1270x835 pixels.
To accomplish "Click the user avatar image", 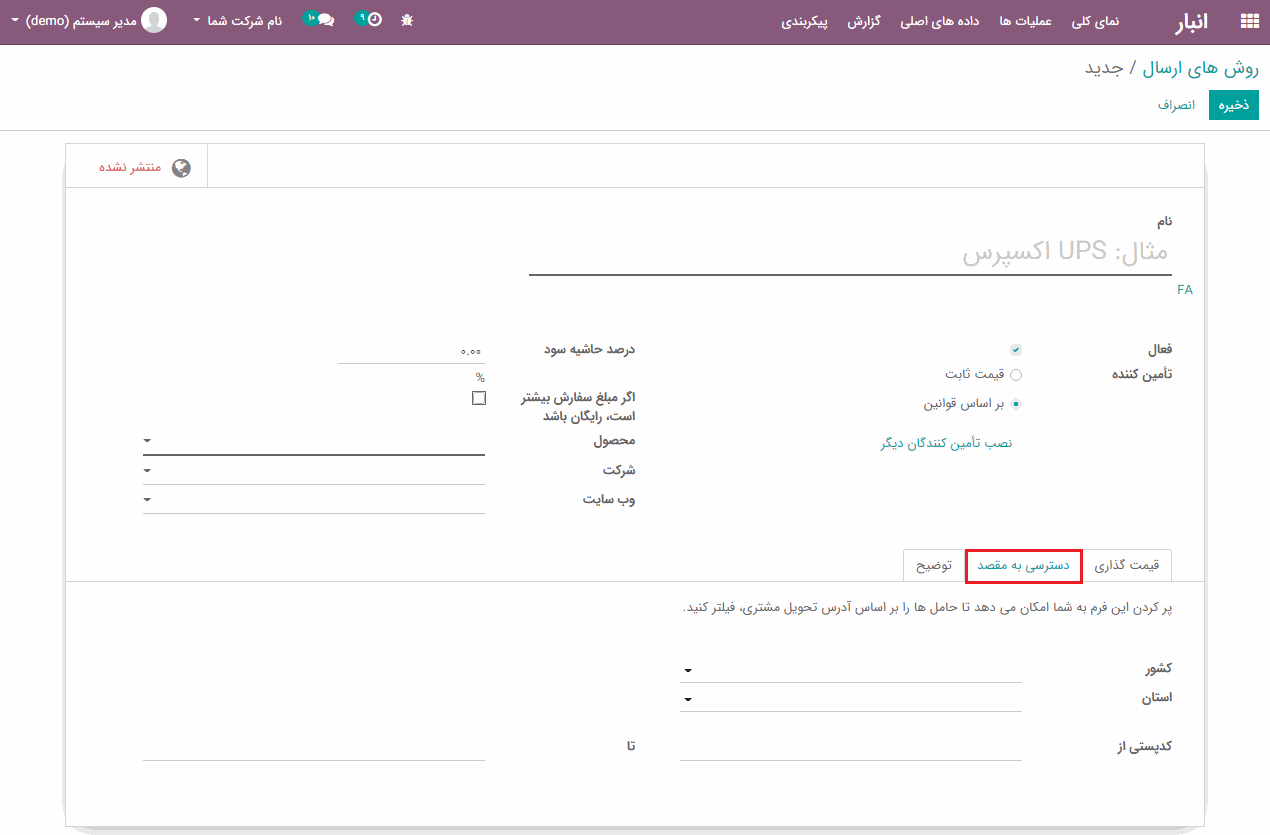I will [154, 20].
